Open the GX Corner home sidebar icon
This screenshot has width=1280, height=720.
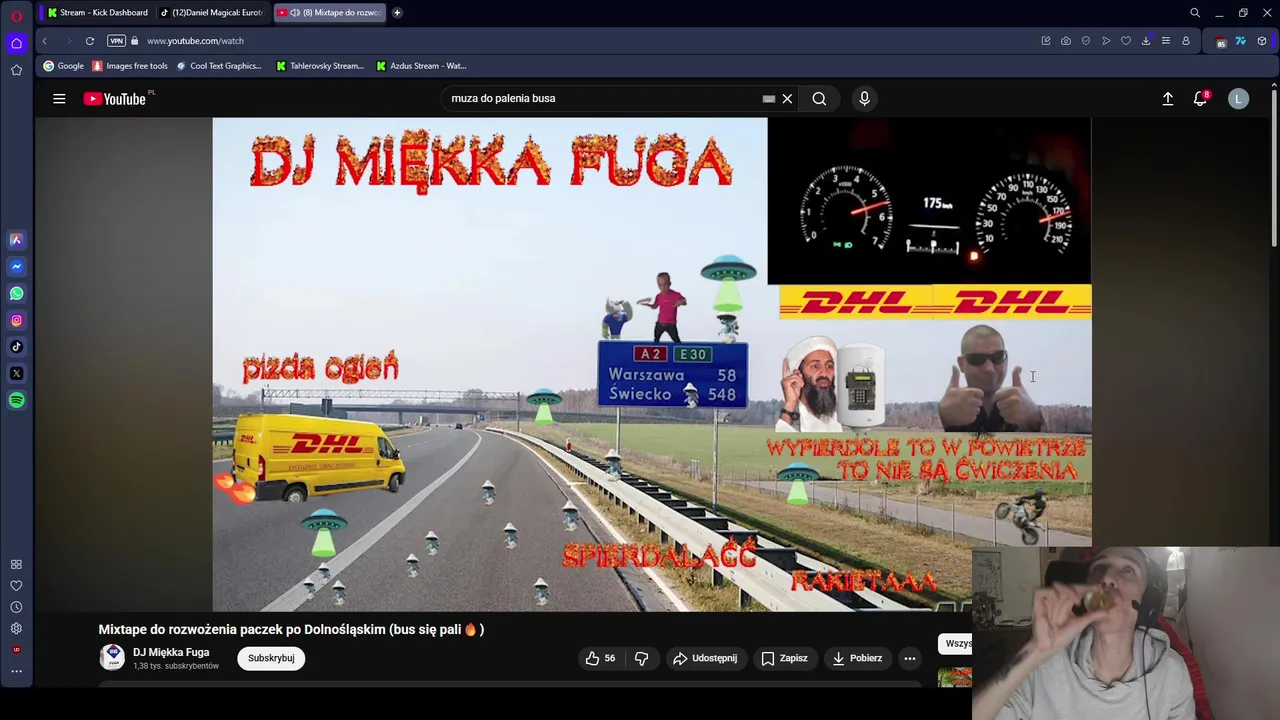point(16,43)
